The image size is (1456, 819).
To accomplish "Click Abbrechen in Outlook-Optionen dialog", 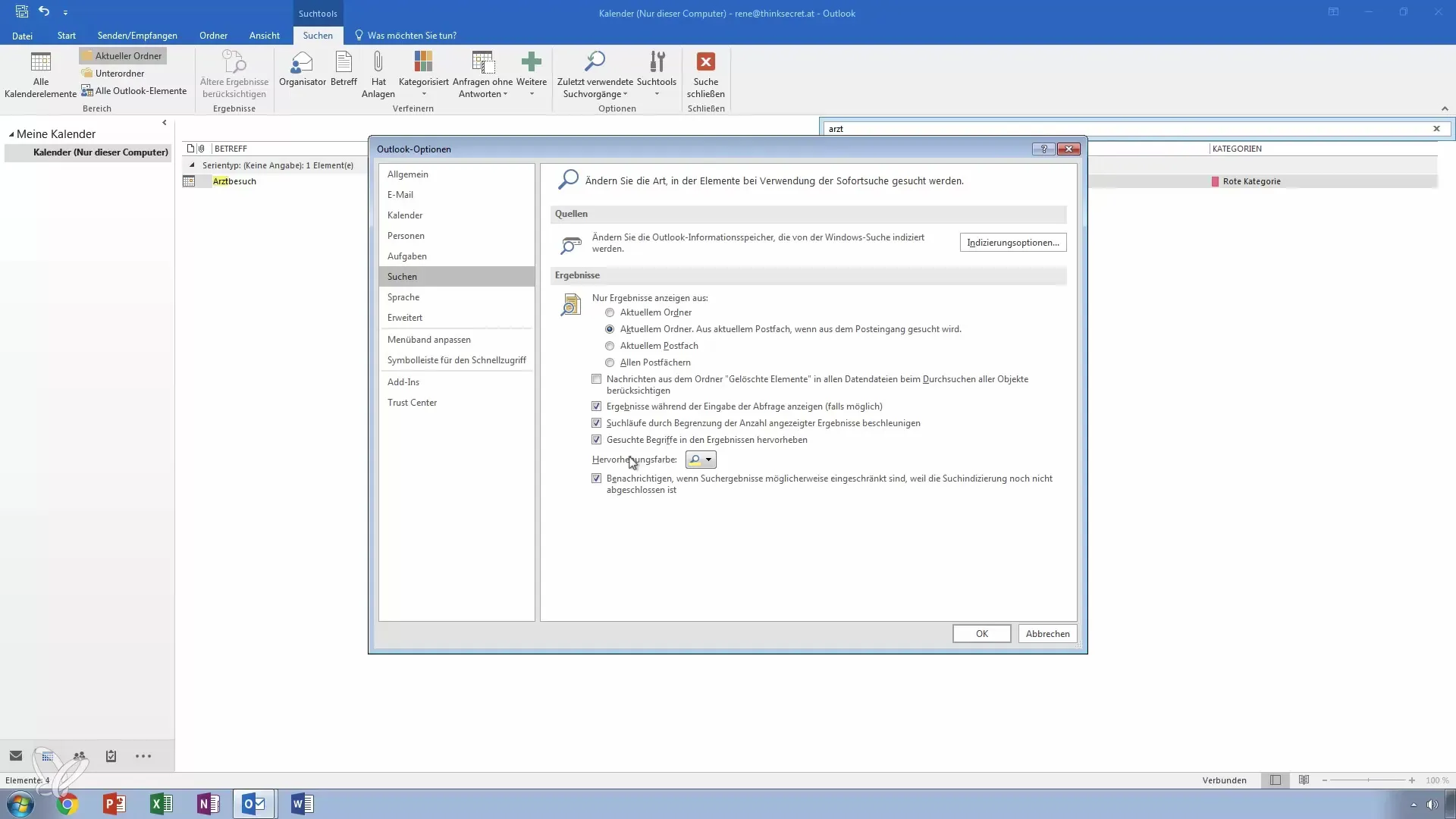I will (1047, 634).
